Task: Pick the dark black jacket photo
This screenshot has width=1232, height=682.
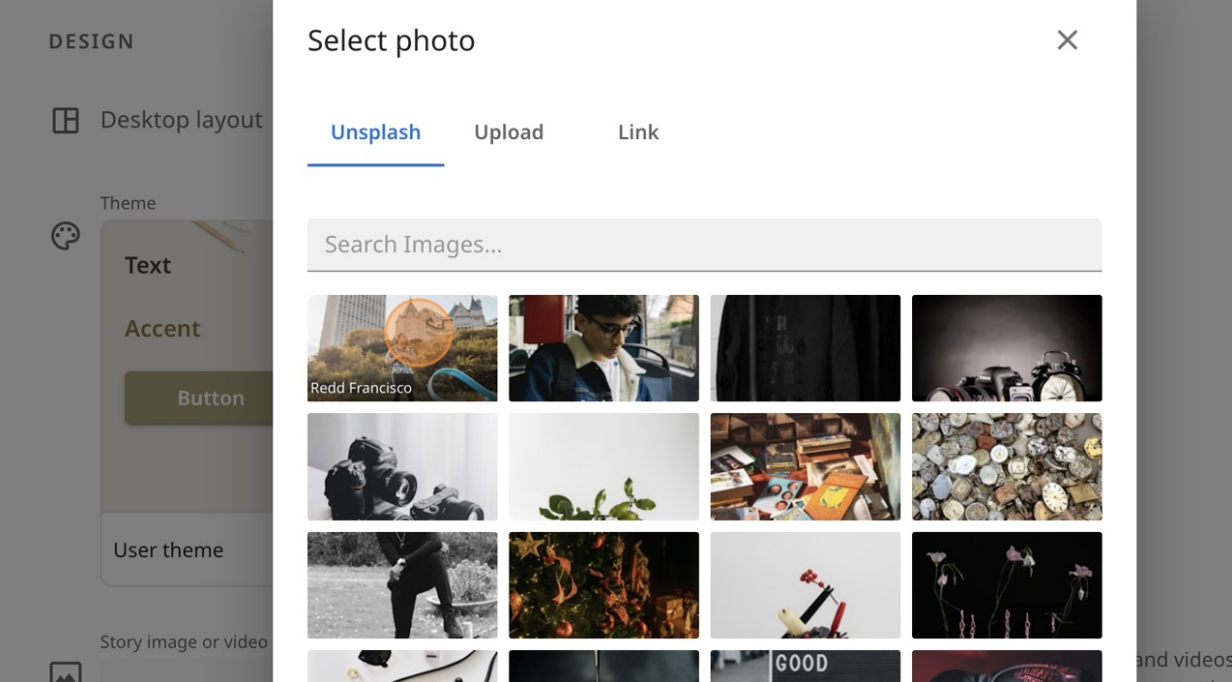Action: 805,347
